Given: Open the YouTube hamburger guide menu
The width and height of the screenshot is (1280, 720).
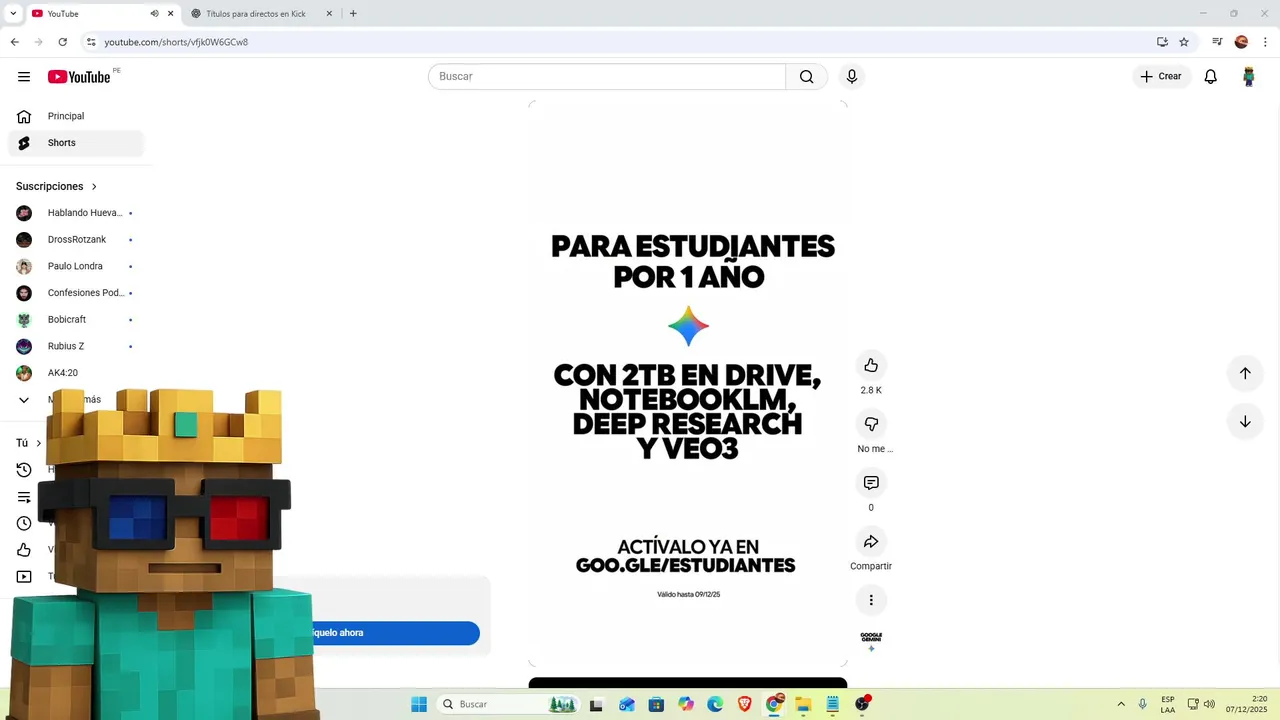Looking at the screenshot, I should [24, 77].
